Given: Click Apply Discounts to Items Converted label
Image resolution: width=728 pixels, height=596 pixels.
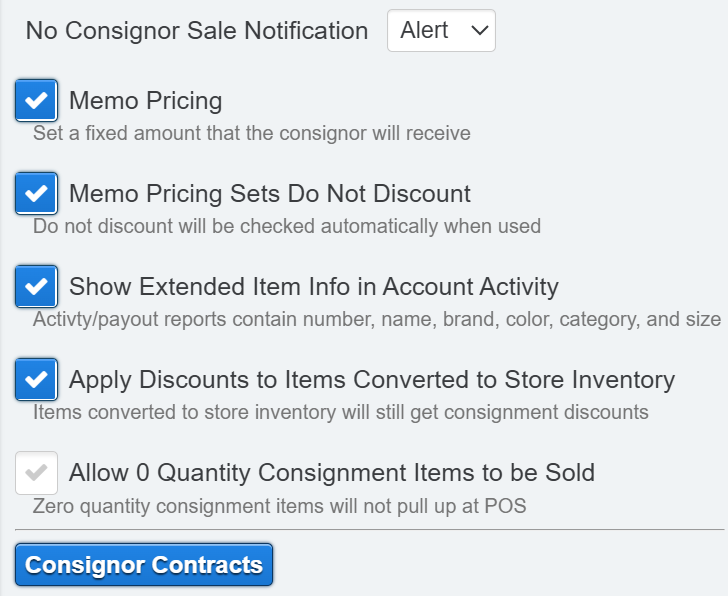Looking at the screenshot, I should click(371, 380).
